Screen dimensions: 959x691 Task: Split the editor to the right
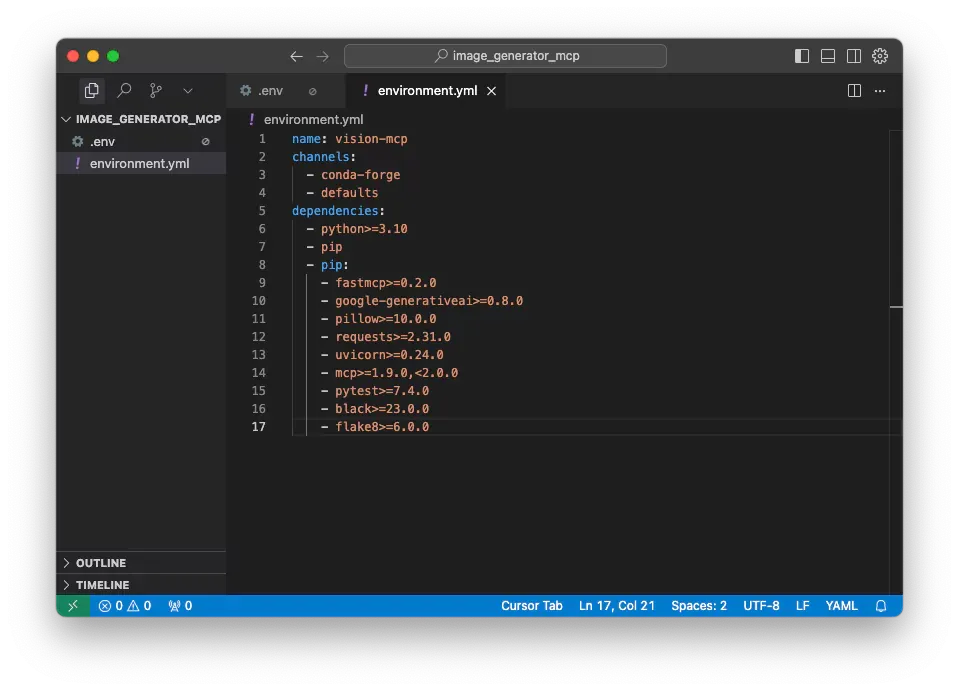(854, 91)
